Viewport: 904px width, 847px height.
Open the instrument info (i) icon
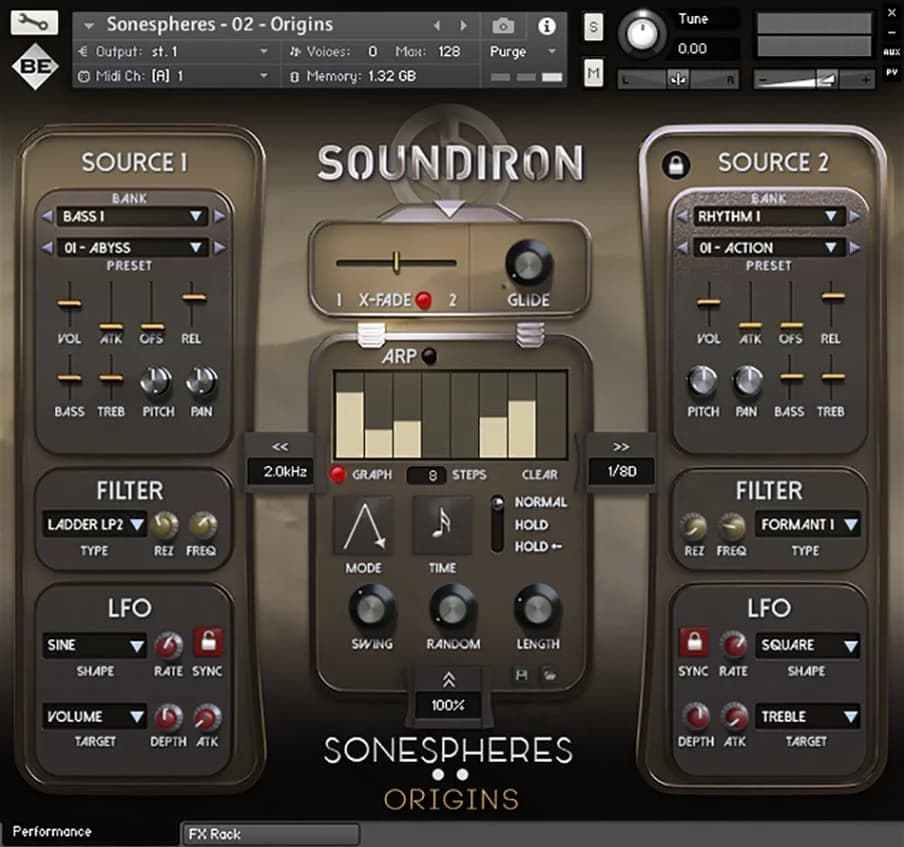(546, 25)
